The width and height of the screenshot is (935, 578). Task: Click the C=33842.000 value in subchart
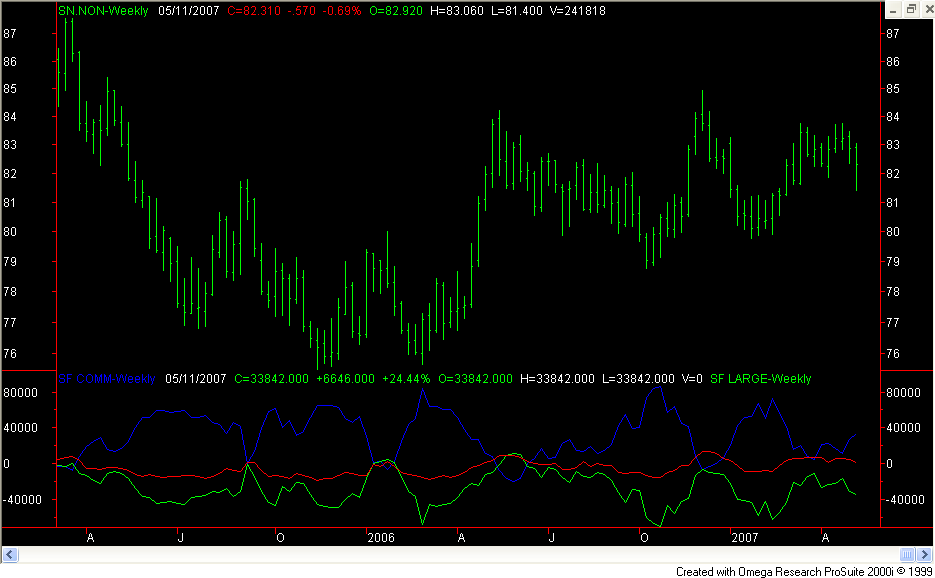[x=271, y=379]
